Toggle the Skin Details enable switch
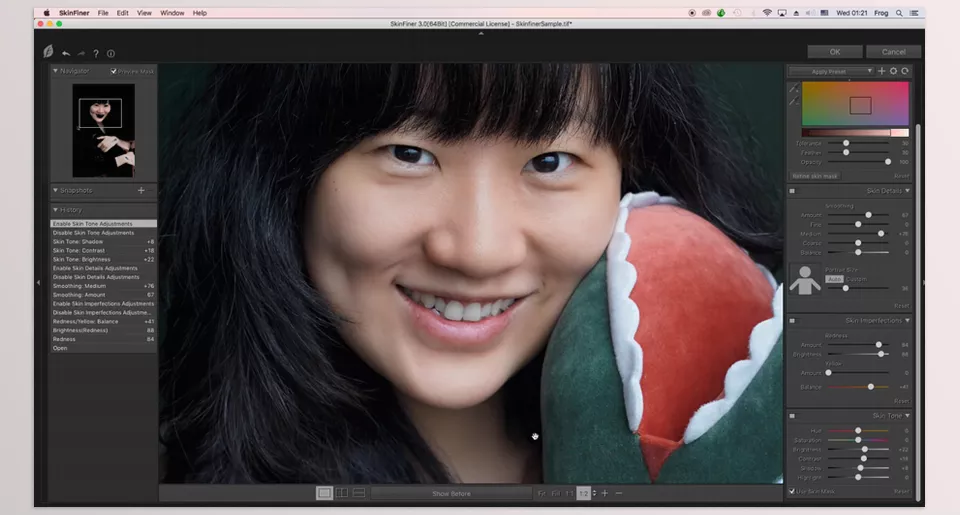 tap(792, 191)
